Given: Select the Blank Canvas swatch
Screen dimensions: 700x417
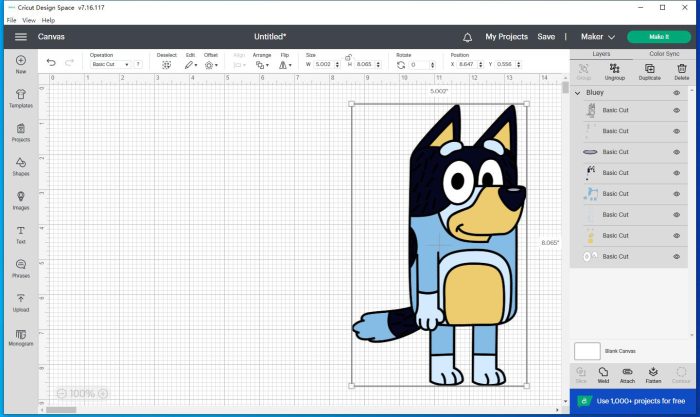Looking at the screenshot, I should tap(587, 351).
